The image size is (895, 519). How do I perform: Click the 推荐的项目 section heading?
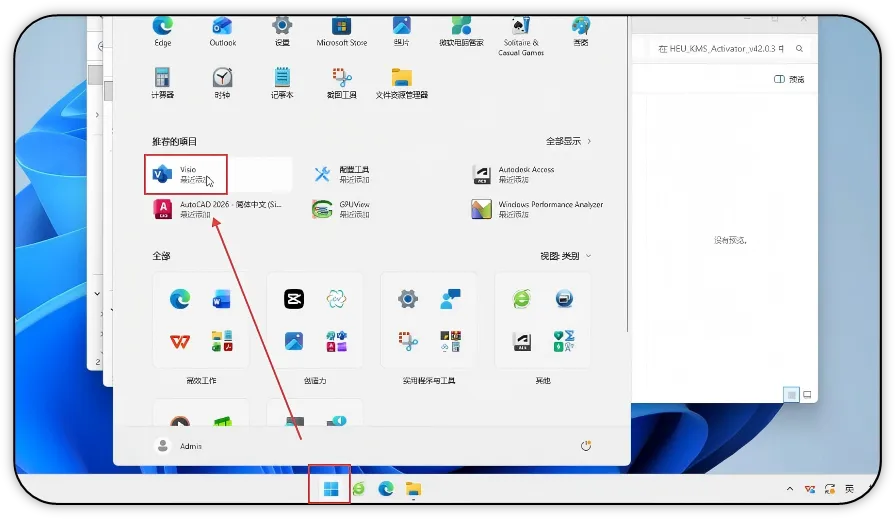point(174,141)
